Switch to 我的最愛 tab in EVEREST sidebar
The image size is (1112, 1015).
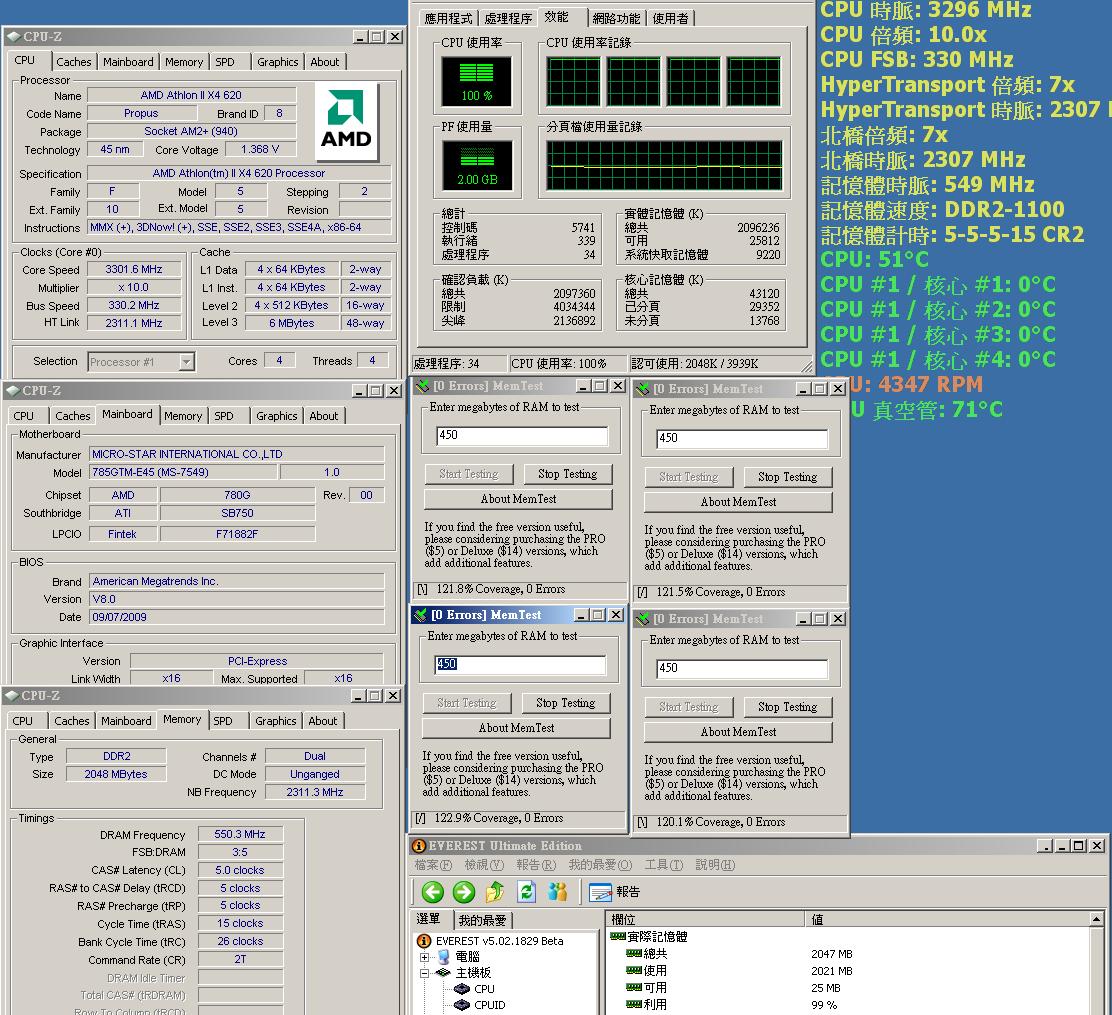pos(482,920)
